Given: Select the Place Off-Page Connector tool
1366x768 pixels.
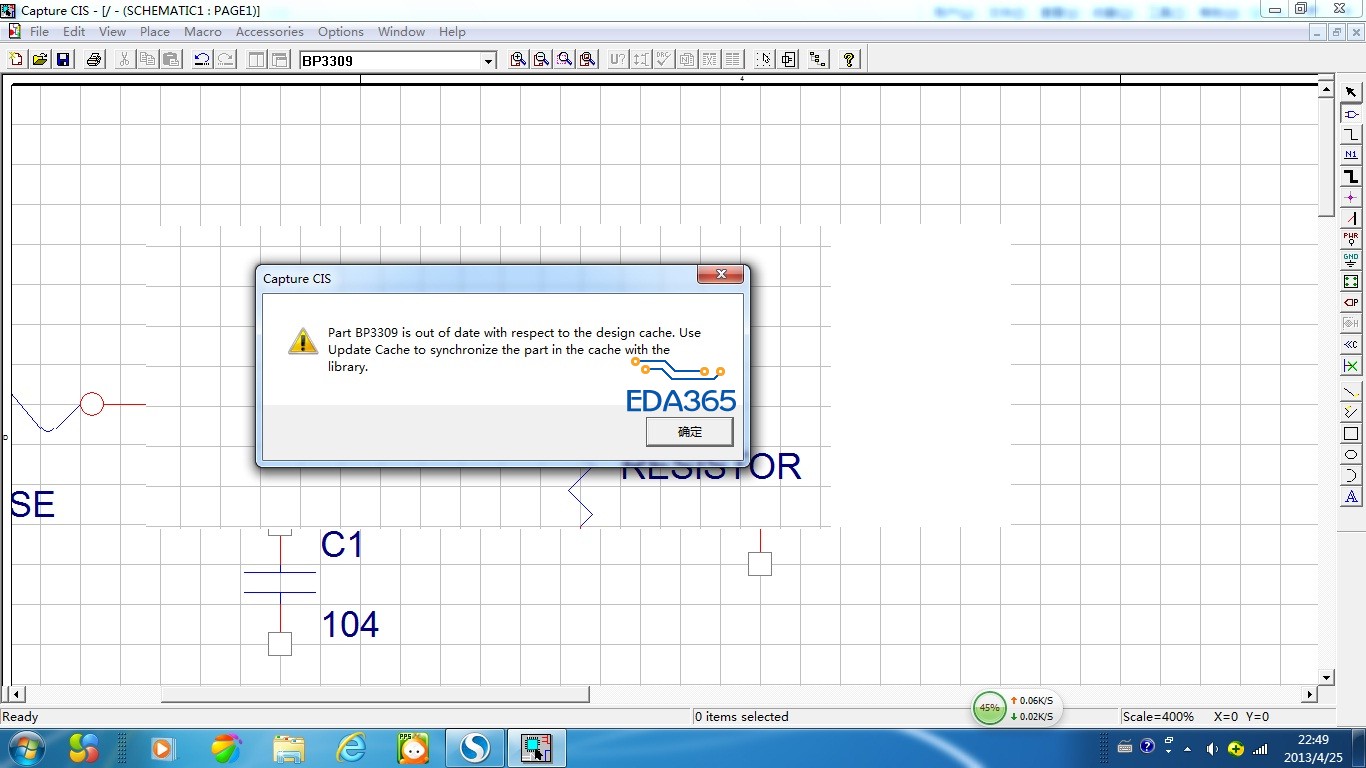Looking at the screenshot, I should (x=1351, y=344).
